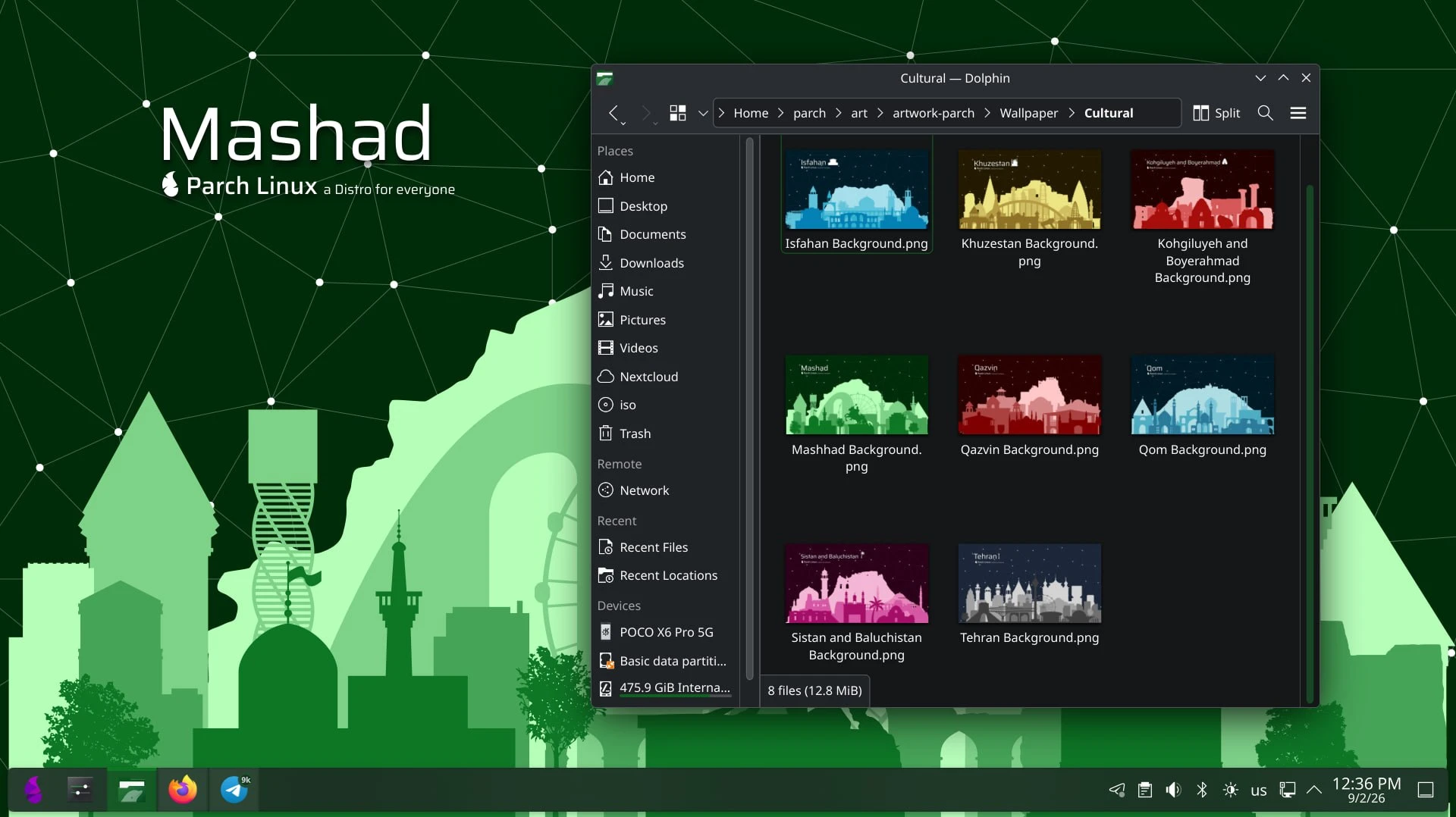This screenshot has width=1456, height=817.
Task: Open Nextcloud in the Places panel
Action: tap(665, 377)
